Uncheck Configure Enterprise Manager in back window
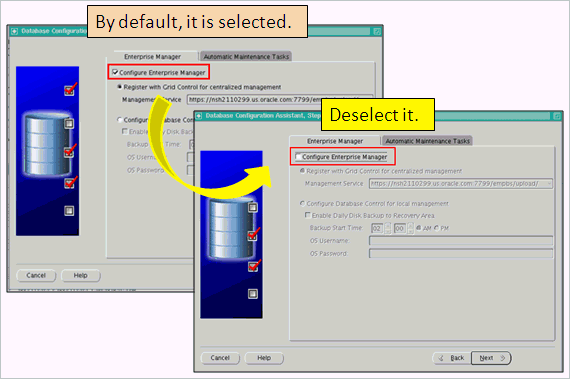570x379 pixels. (x=115, y=72)
